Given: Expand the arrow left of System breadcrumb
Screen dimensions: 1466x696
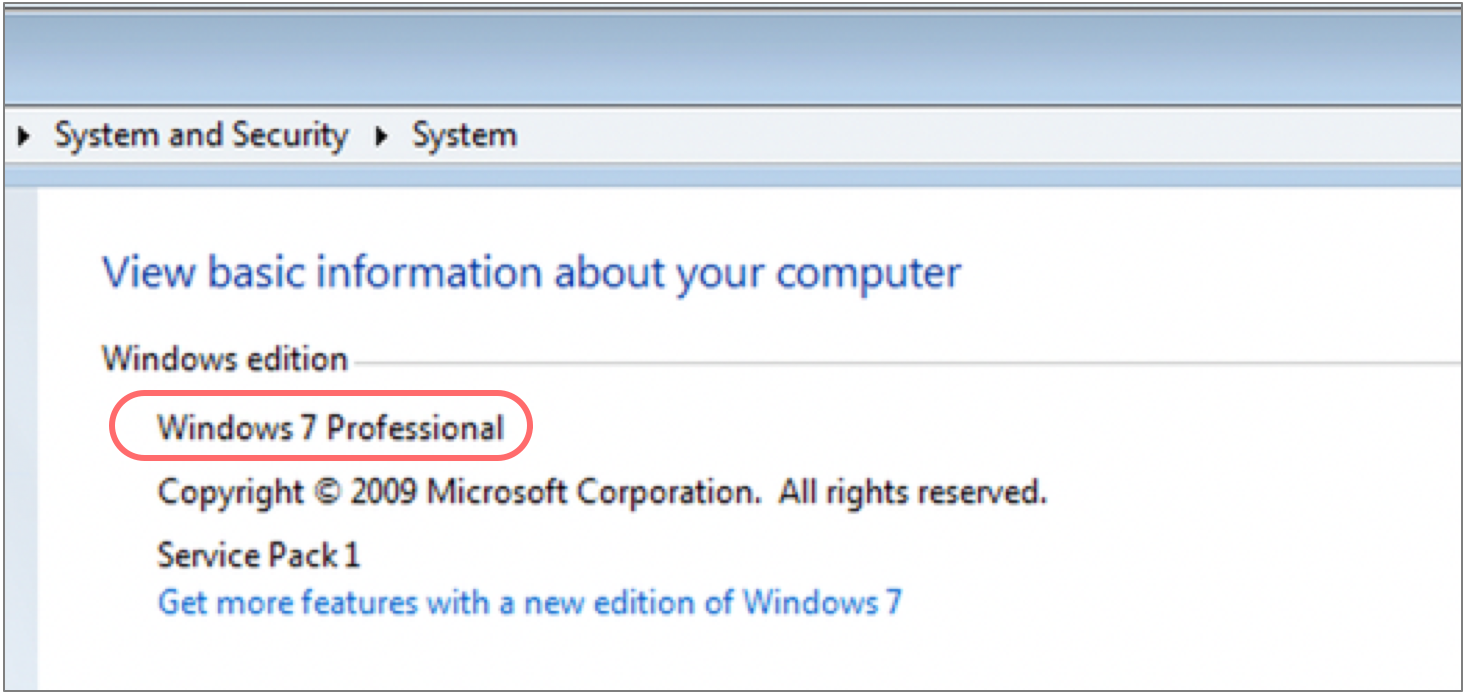Looking at the screenshot, I should point(381,136).
